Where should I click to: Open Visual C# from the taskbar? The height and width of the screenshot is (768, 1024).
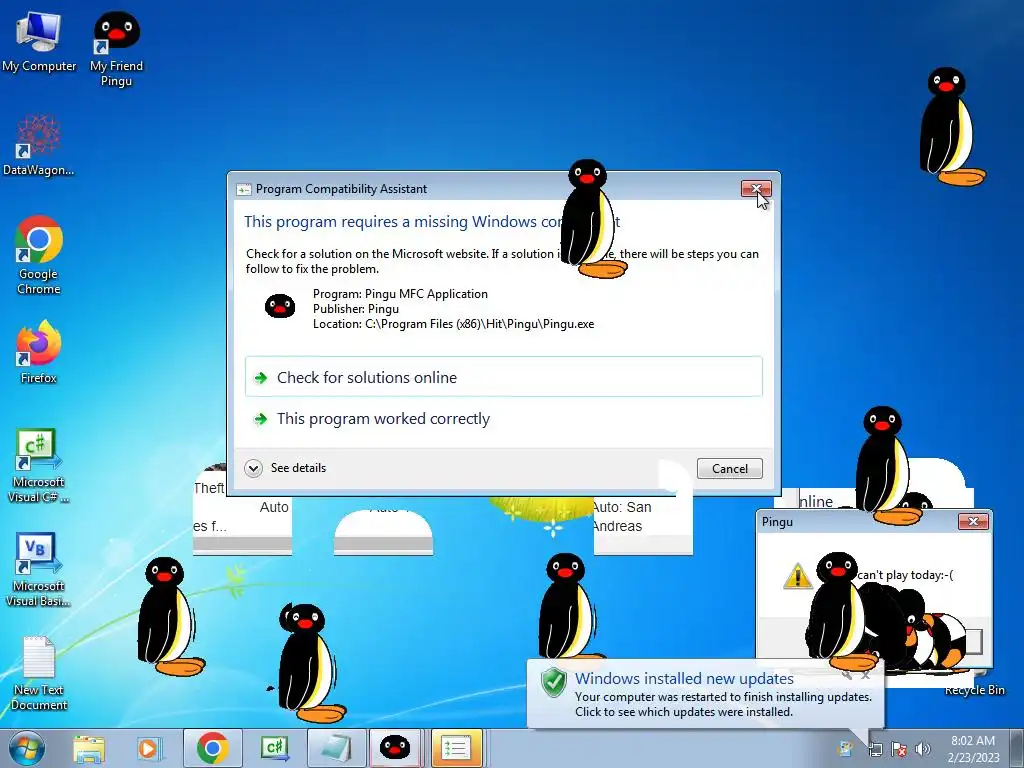point(275,748)
